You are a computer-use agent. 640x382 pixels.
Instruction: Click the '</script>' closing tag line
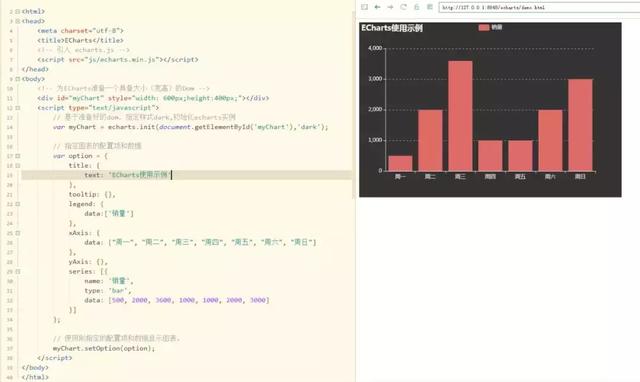(x=55, y=358)
